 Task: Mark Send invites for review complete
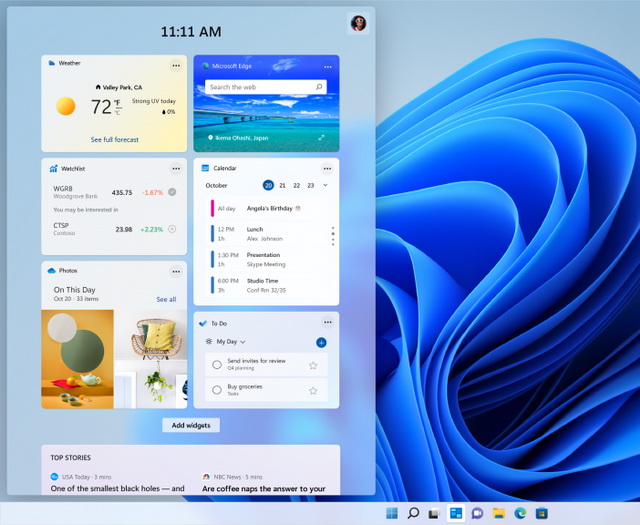[217, 364]
